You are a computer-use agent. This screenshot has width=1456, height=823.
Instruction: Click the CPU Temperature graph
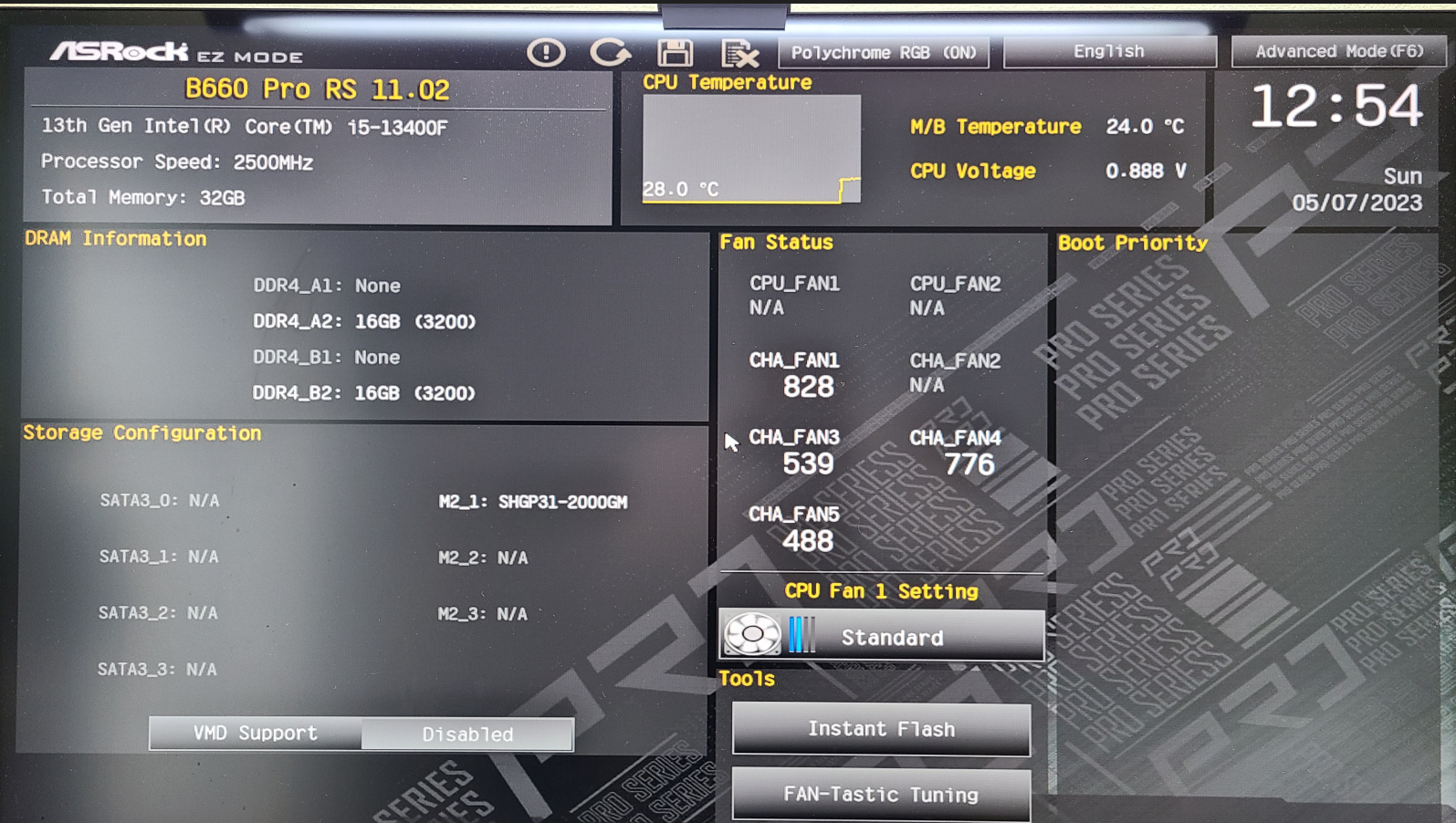pyautogui.click(x=751, y=149)
